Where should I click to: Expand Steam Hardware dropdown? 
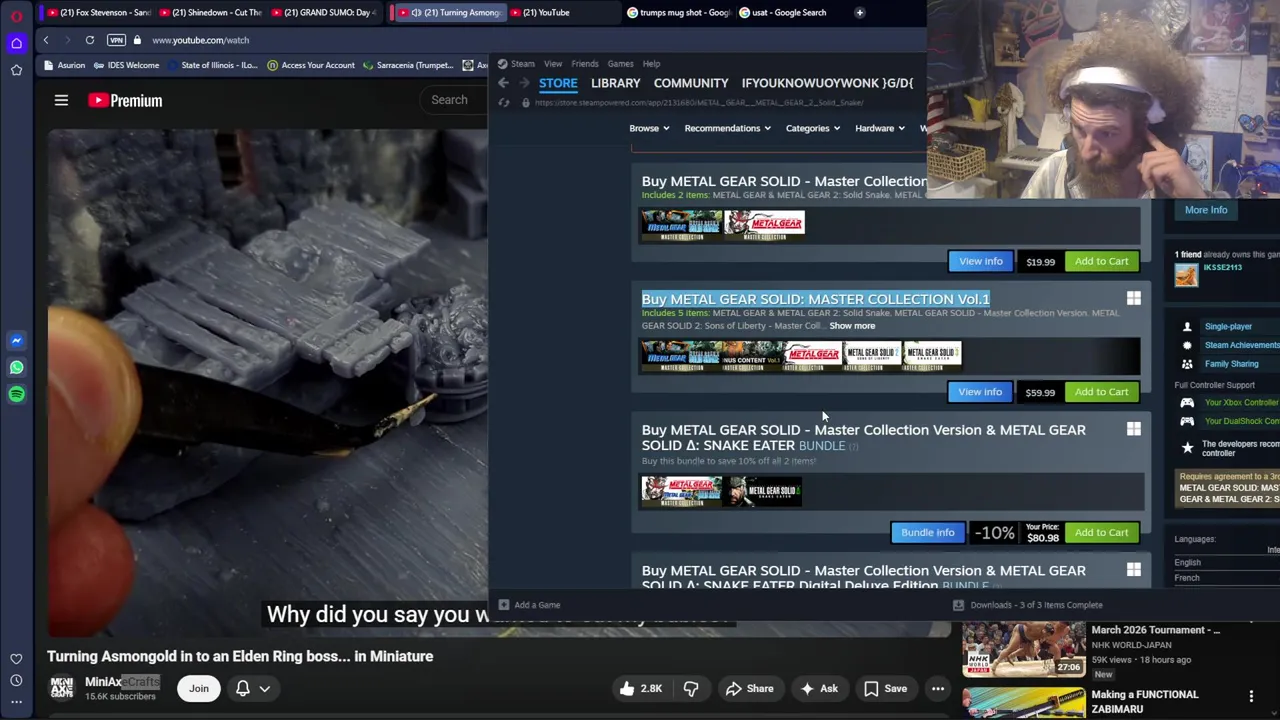click(879, 128)
